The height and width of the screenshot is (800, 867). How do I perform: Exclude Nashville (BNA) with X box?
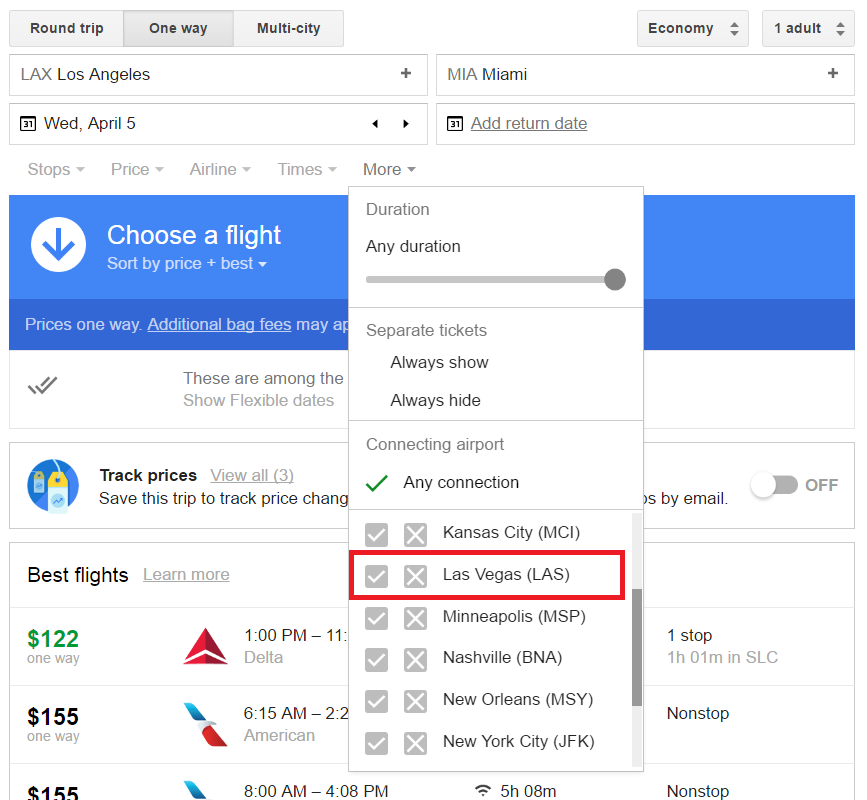pos(415,660)
